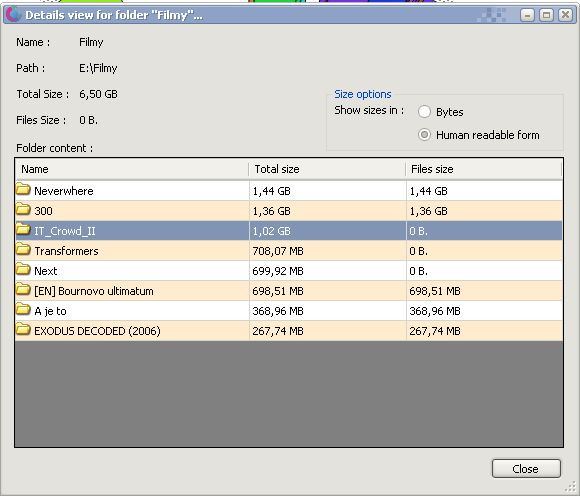Click the A je to folder icon
The image size is (580, 496).
pos(23,310)
